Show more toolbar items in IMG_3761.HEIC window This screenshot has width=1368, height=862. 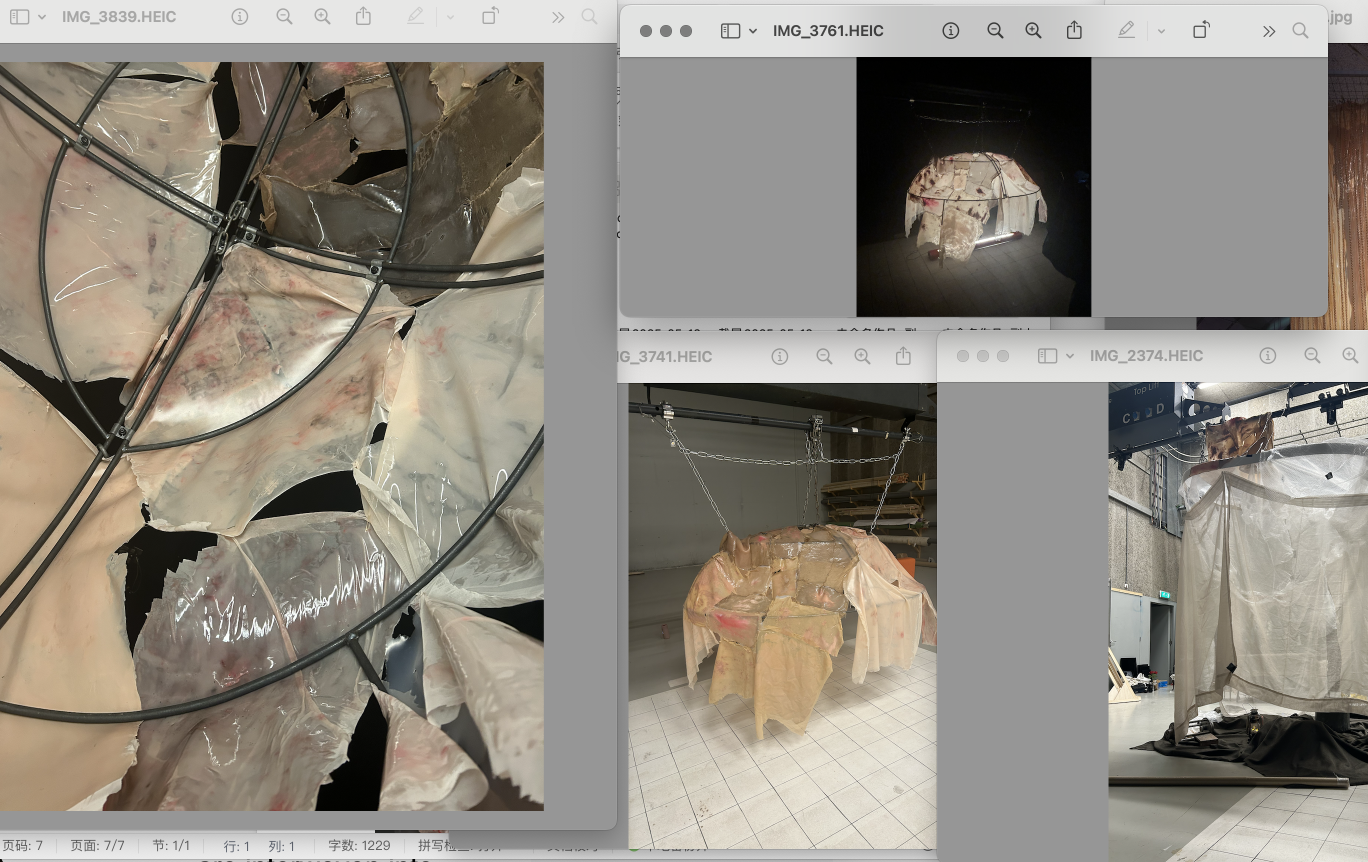[1269, 31]
